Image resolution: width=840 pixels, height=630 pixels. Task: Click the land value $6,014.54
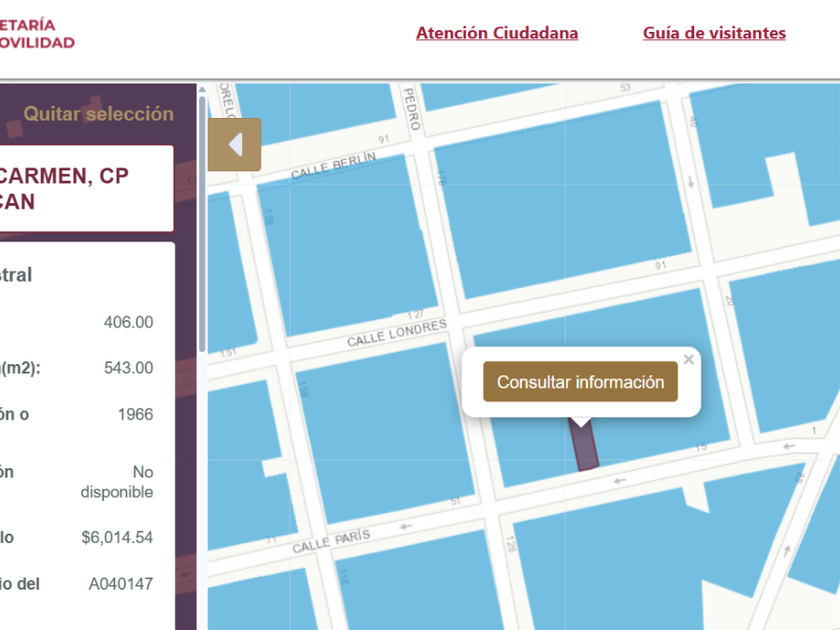[117, 537]
